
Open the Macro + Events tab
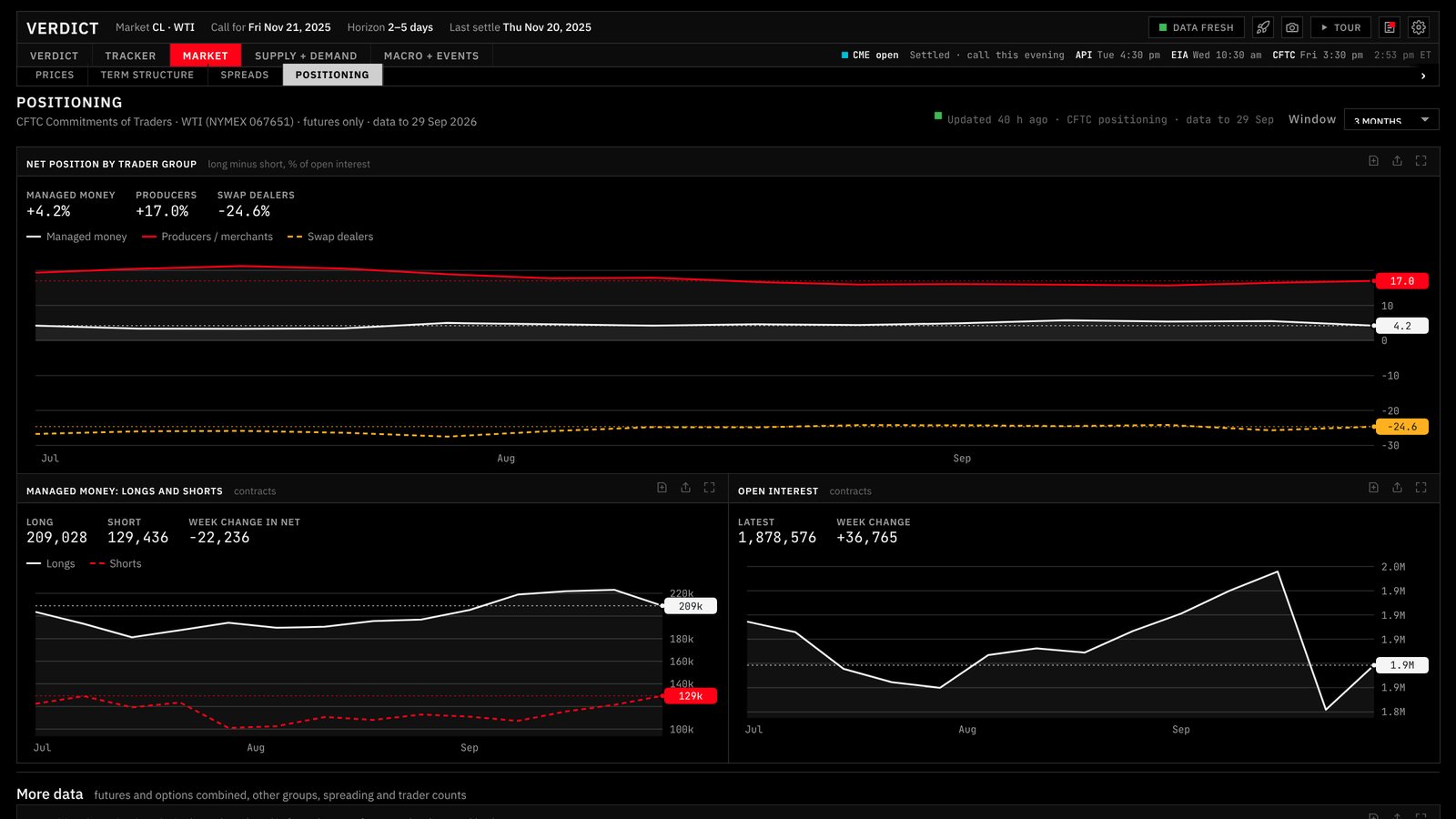pos(431,56)
